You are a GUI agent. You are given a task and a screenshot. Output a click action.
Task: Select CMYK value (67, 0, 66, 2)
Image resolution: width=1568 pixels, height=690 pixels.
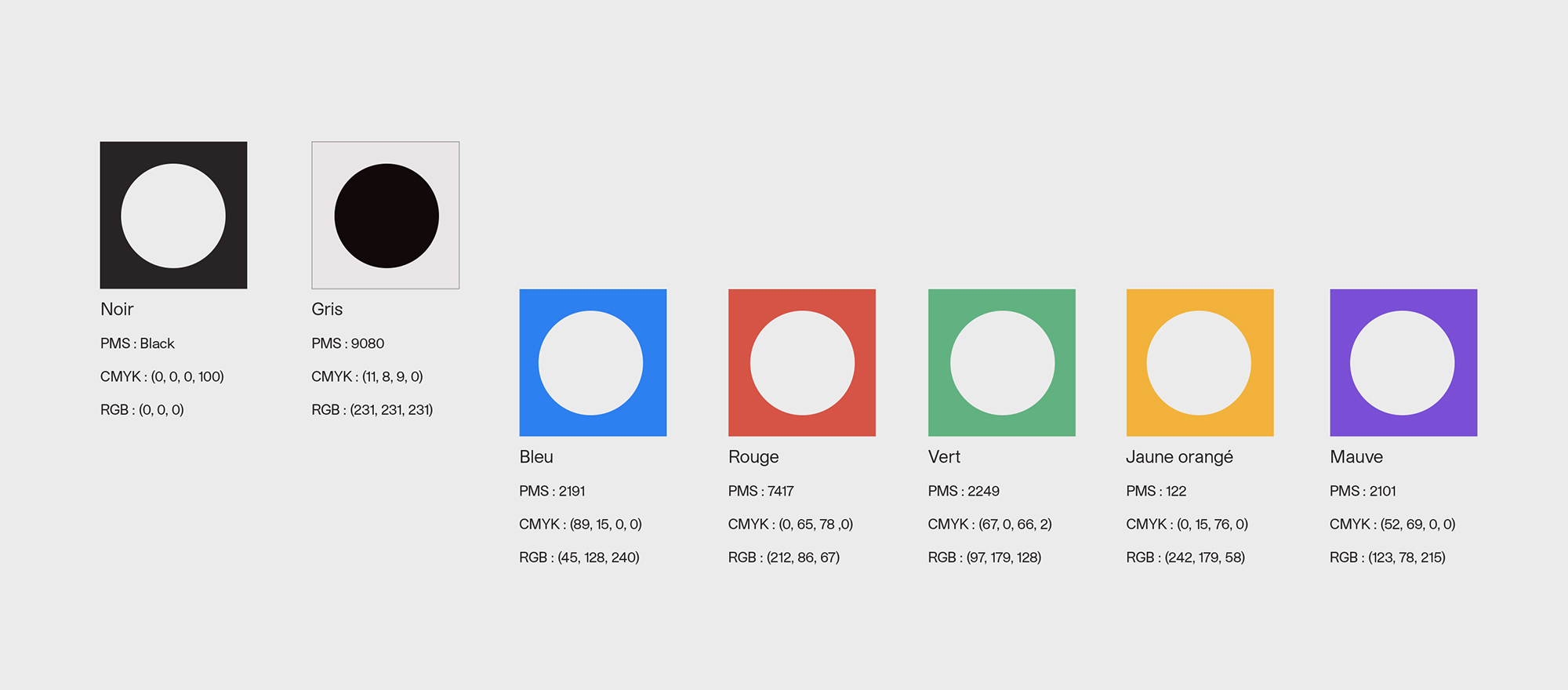pos(989,524)
